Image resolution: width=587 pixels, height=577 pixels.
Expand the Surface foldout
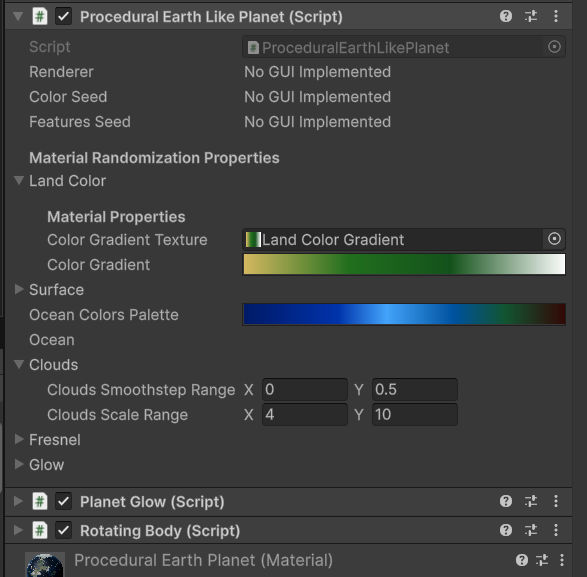pos(19,289)
